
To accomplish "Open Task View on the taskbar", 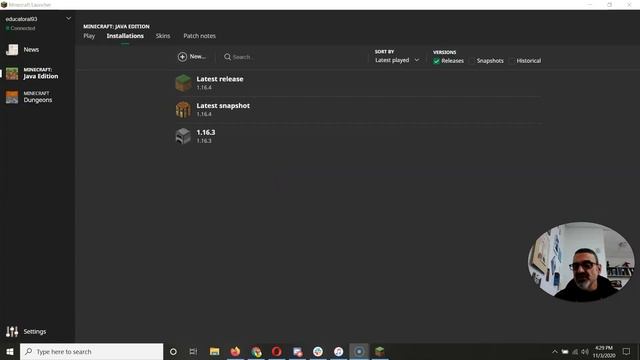I will pos(193,351).
